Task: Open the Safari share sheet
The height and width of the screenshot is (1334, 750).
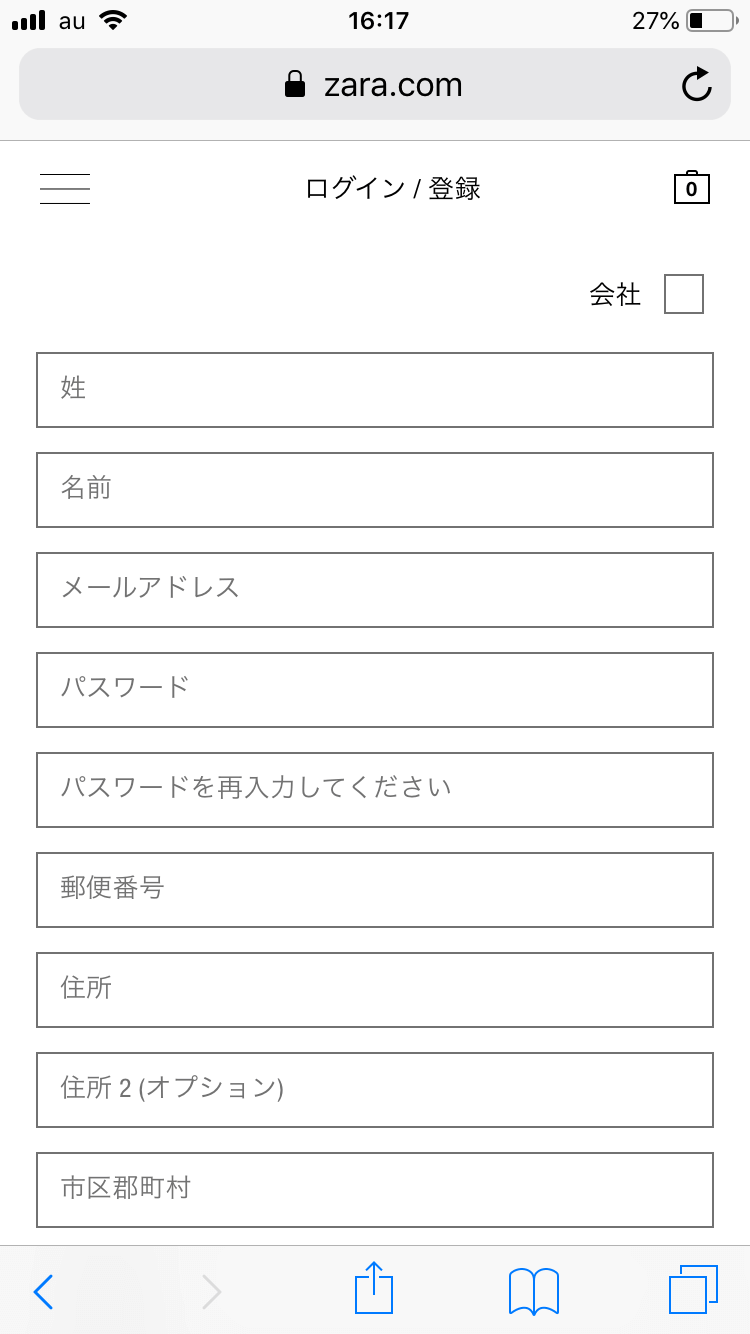Action: (x=374, y=1288)
